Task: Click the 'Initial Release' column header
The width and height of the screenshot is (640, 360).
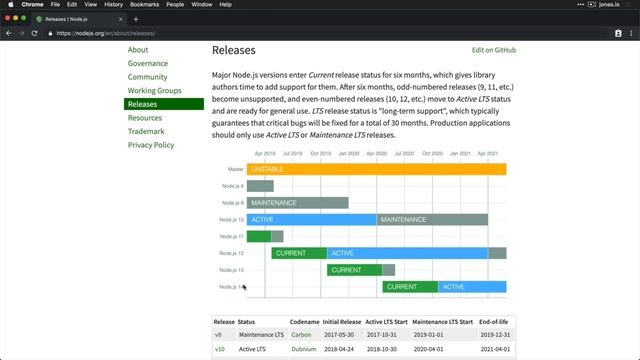Action: pos(342,322)
